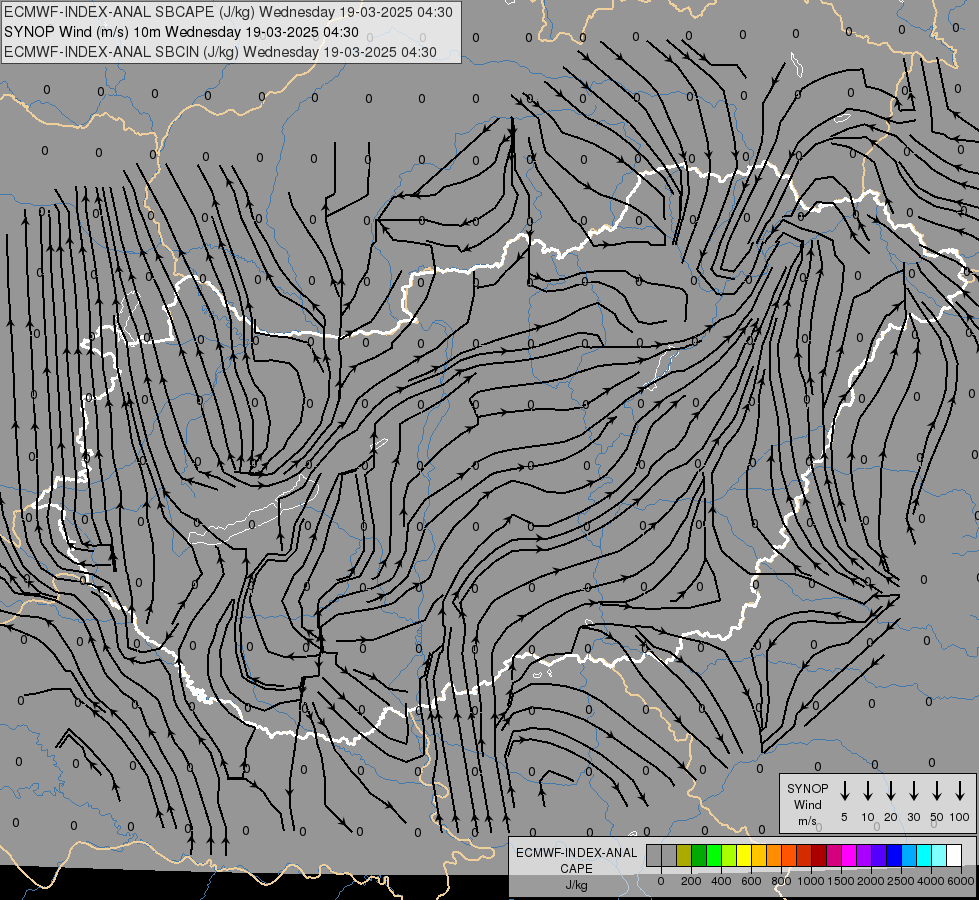Click the wind arrow above the 50 label
Image resolution: width=979 pixels, height=900 pixels.
[937, 791]
